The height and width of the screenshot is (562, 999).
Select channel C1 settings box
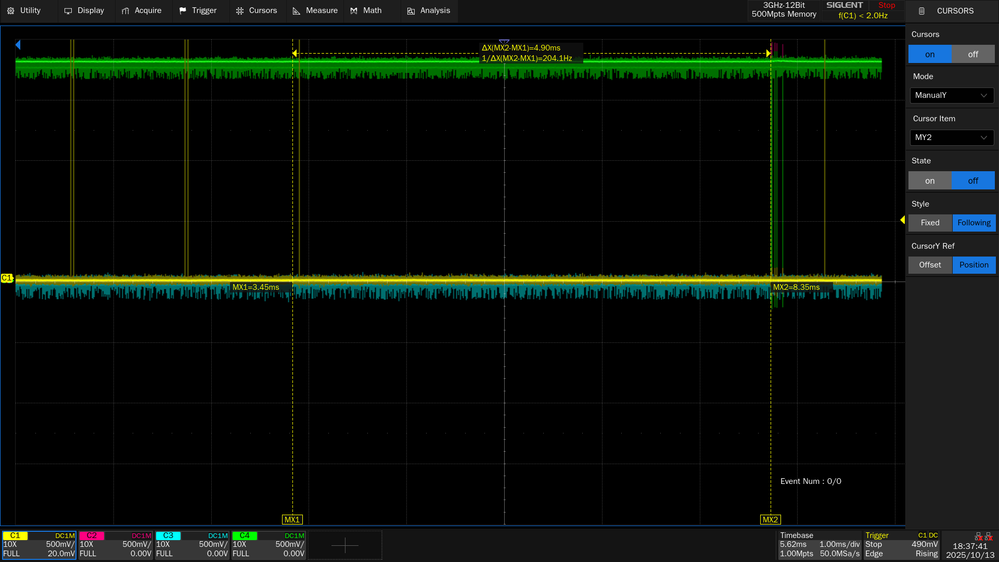coord(39,545)
